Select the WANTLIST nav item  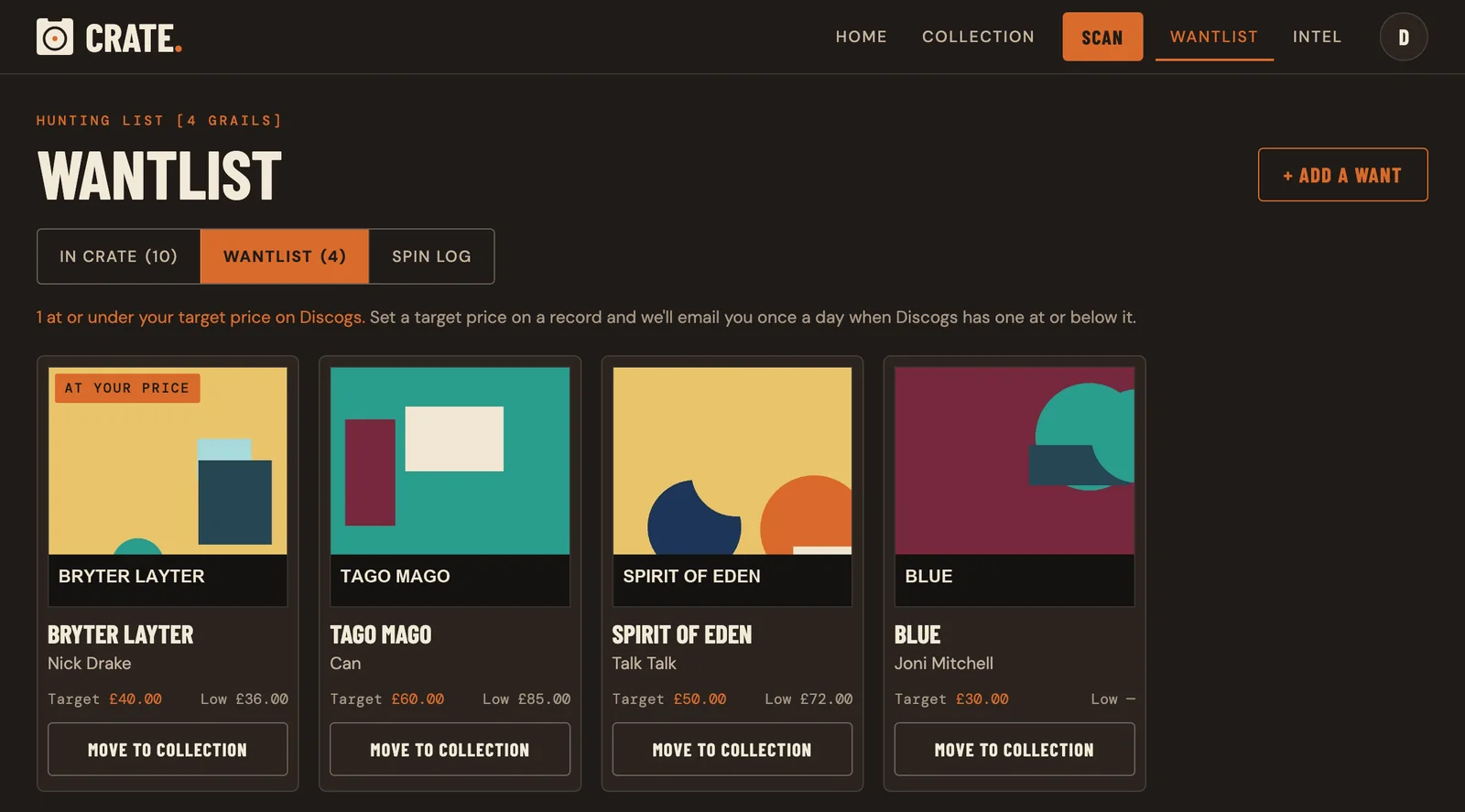click(x=1214, y=37)
